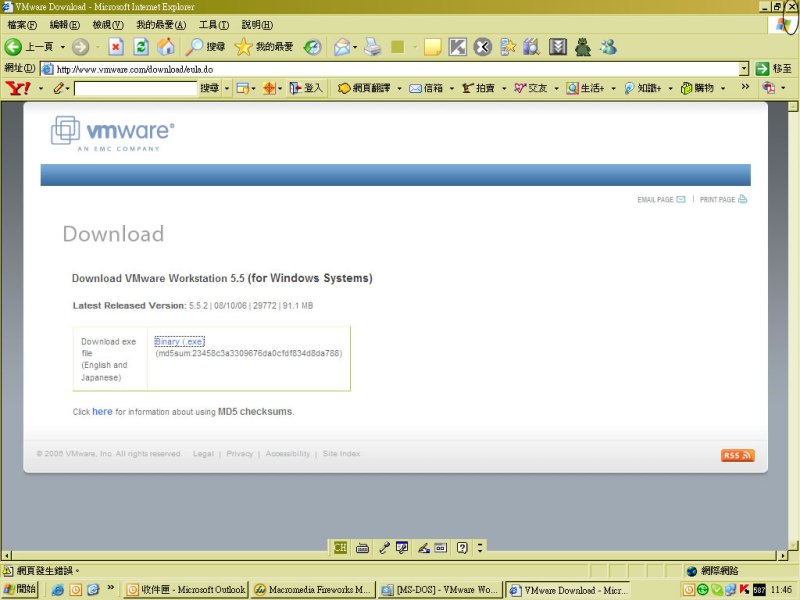
Task: Click the Legal footer link
Action: (203, 454)
